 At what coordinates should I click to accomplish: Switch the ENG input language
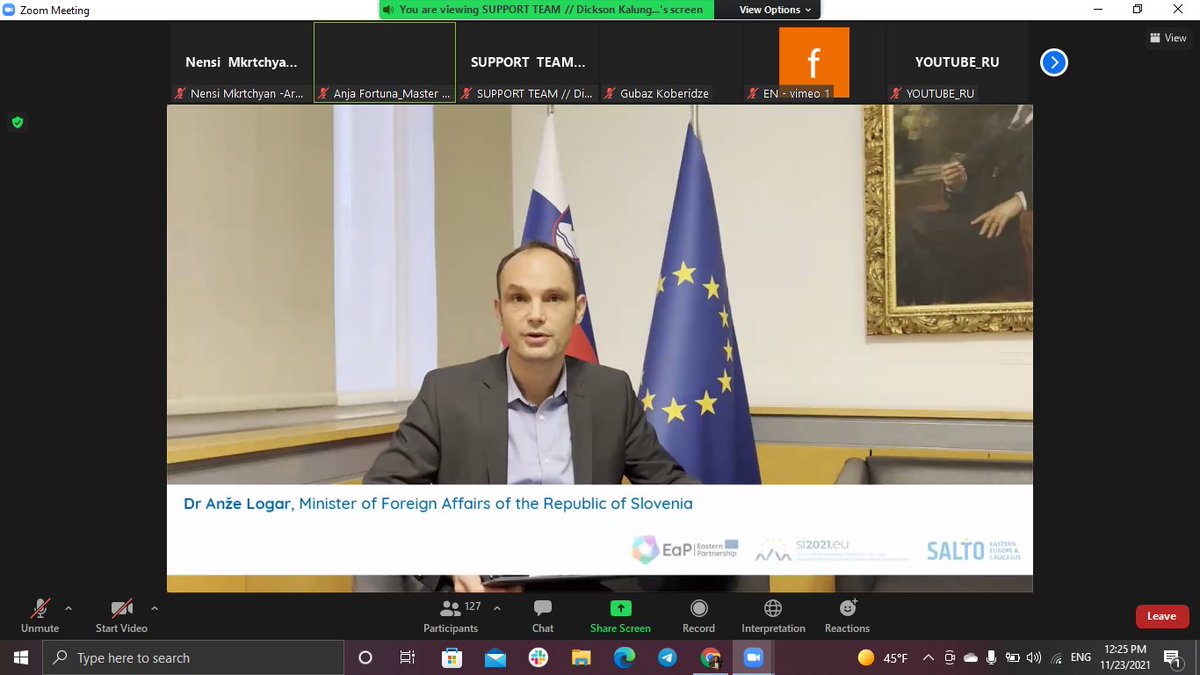click(1080, 658)
